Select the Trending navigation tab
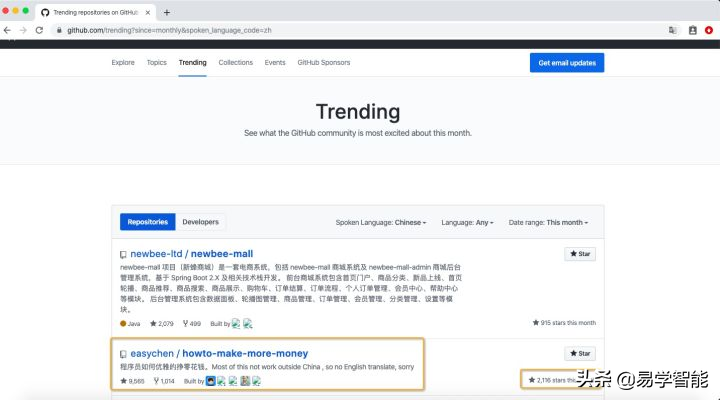 point(192,62)
